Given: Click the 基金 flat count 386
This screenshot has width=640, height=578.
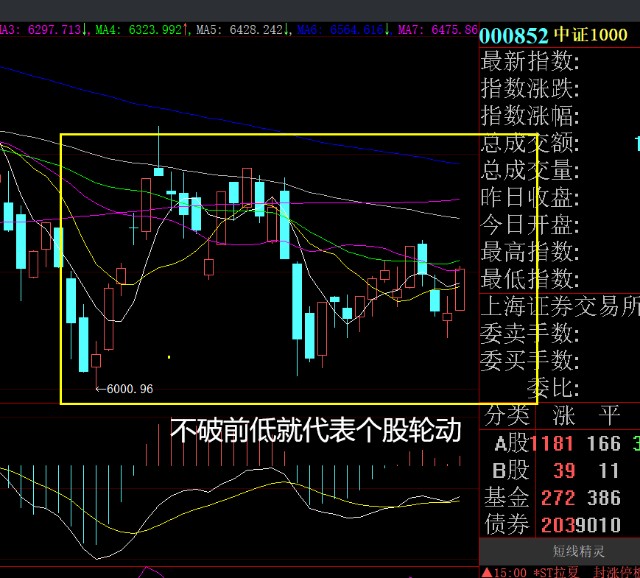Looking at the screenshot, I should 604,498.
